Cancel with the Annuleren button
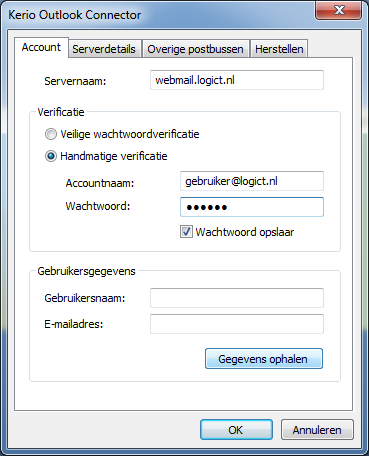The image size is (369, 456). 317,430
